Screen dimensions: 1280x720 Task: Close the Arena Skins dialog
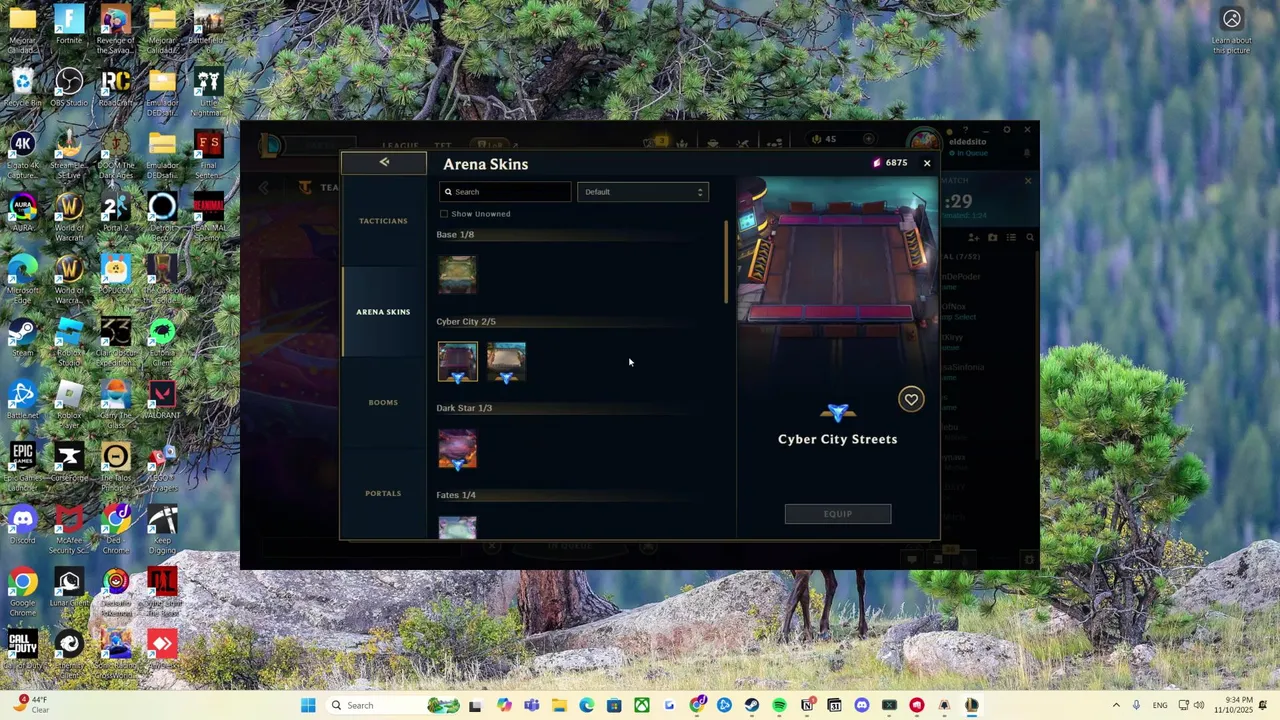coord(927,163)
